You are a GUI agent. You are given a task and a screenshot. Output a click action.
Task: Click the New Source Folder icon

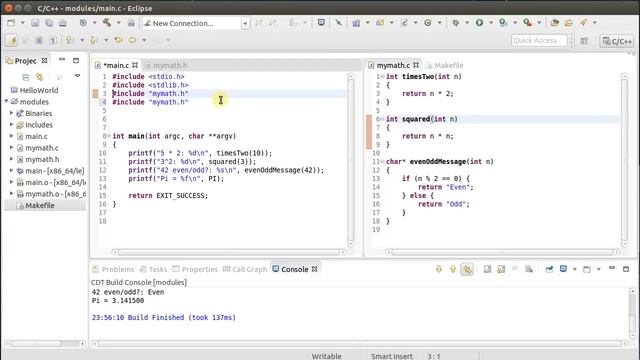(380, 23)
